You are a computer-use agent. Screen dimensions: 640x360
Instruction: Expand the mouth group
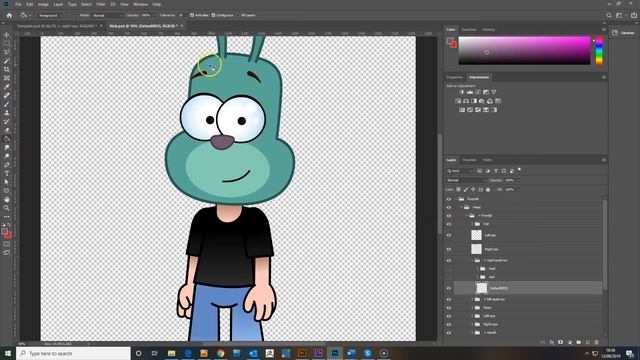(473, 333)
